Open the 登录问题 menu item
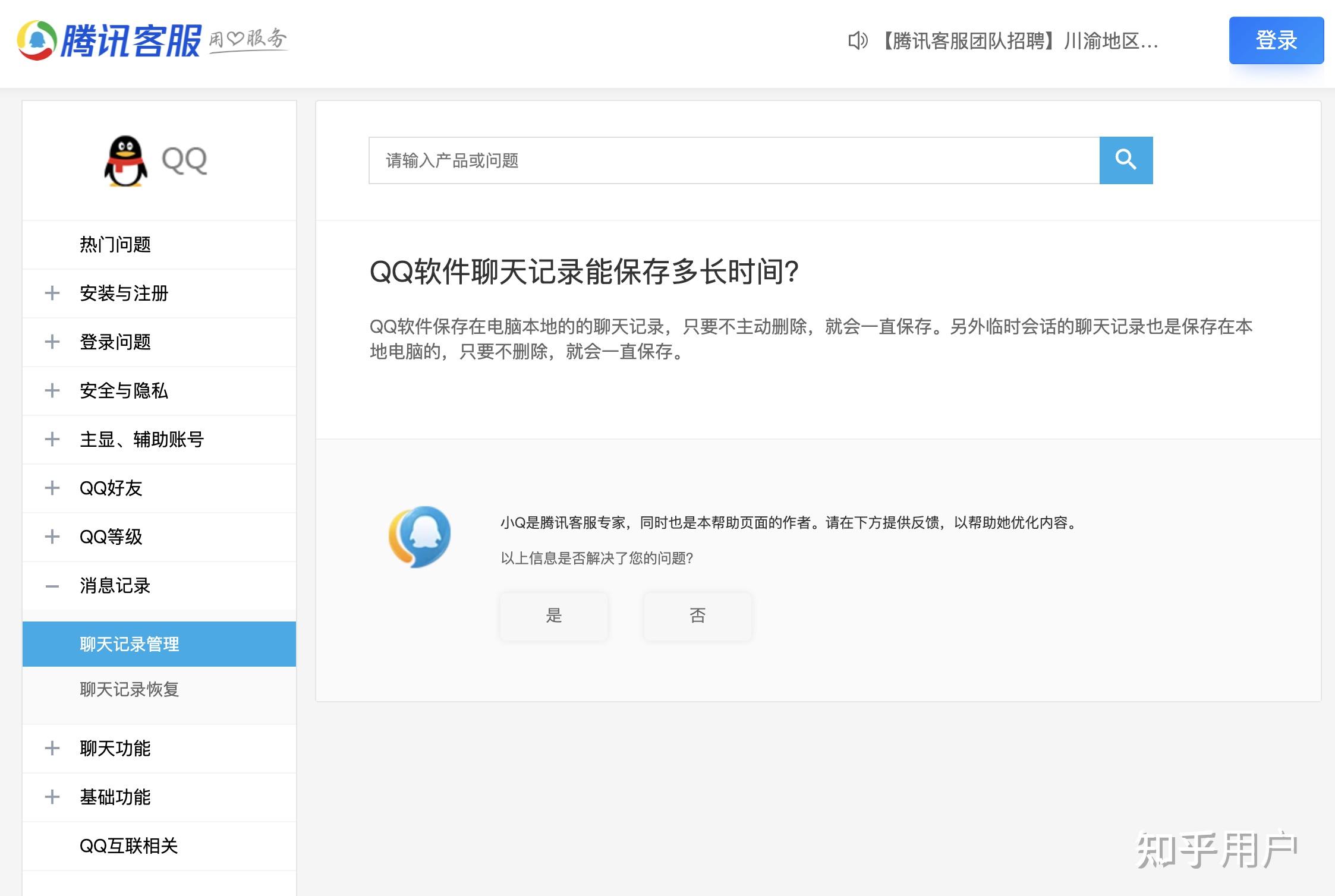Viewport: 1335px width, 896px height. (x=115, y=342)
